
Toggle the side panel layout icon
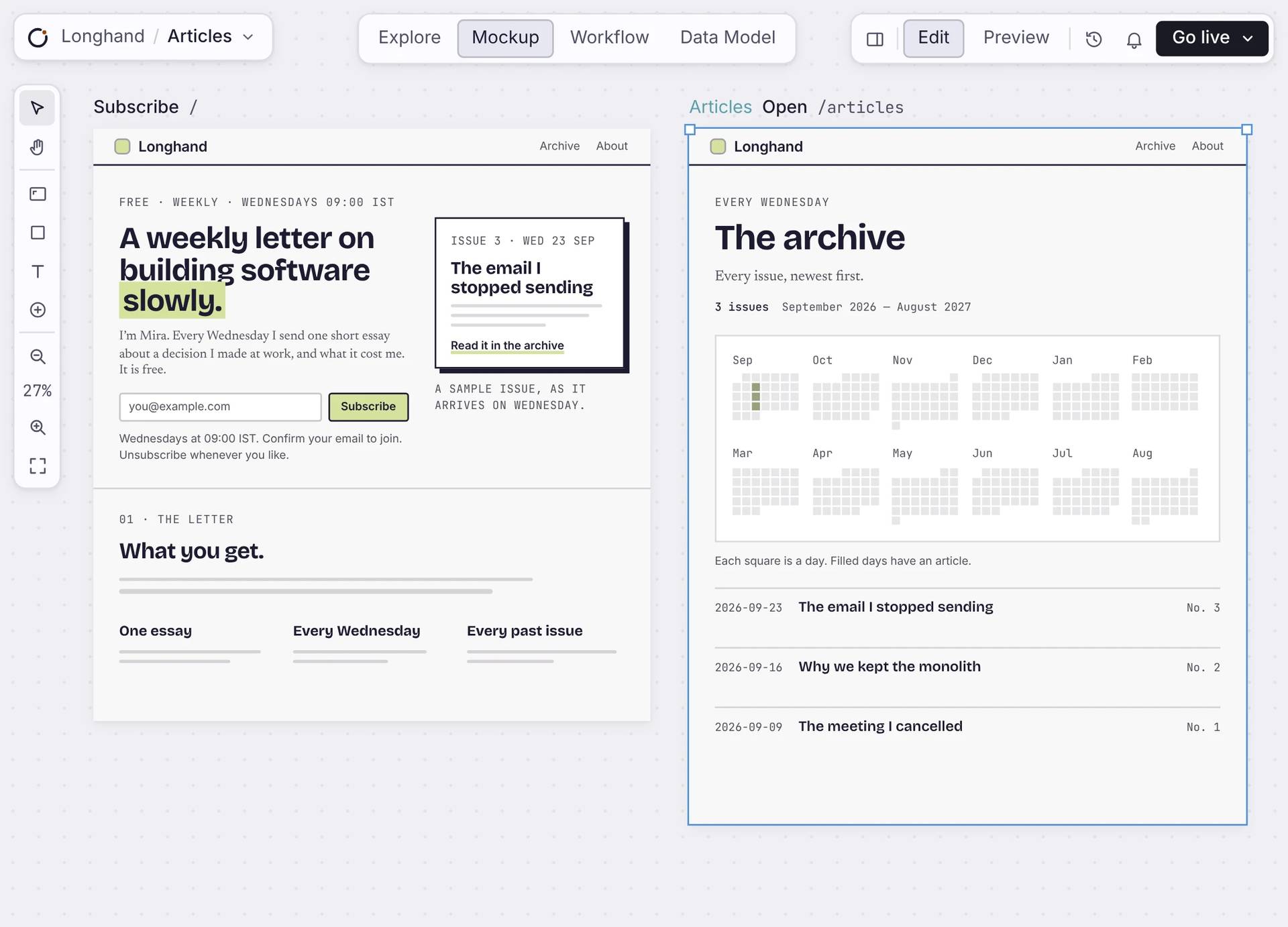pyautogui.click(x=875, y=39)
